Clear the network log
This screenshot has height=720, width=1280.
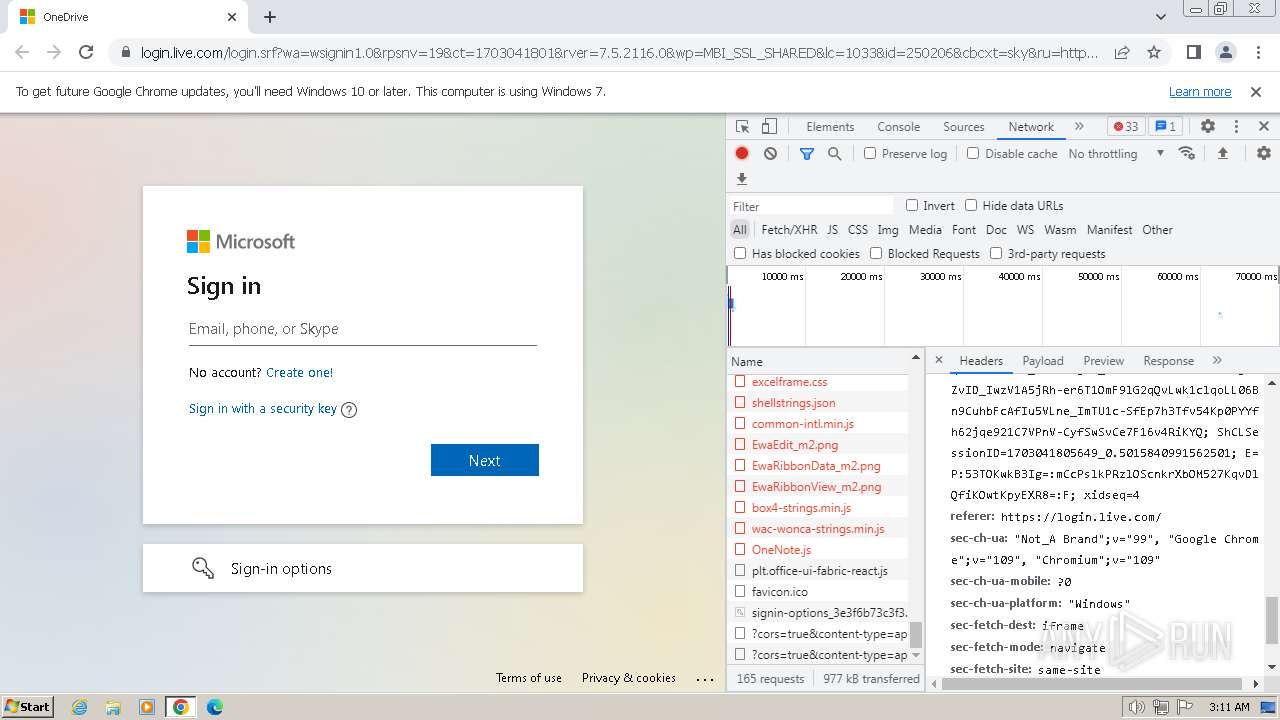click(770, 153)
